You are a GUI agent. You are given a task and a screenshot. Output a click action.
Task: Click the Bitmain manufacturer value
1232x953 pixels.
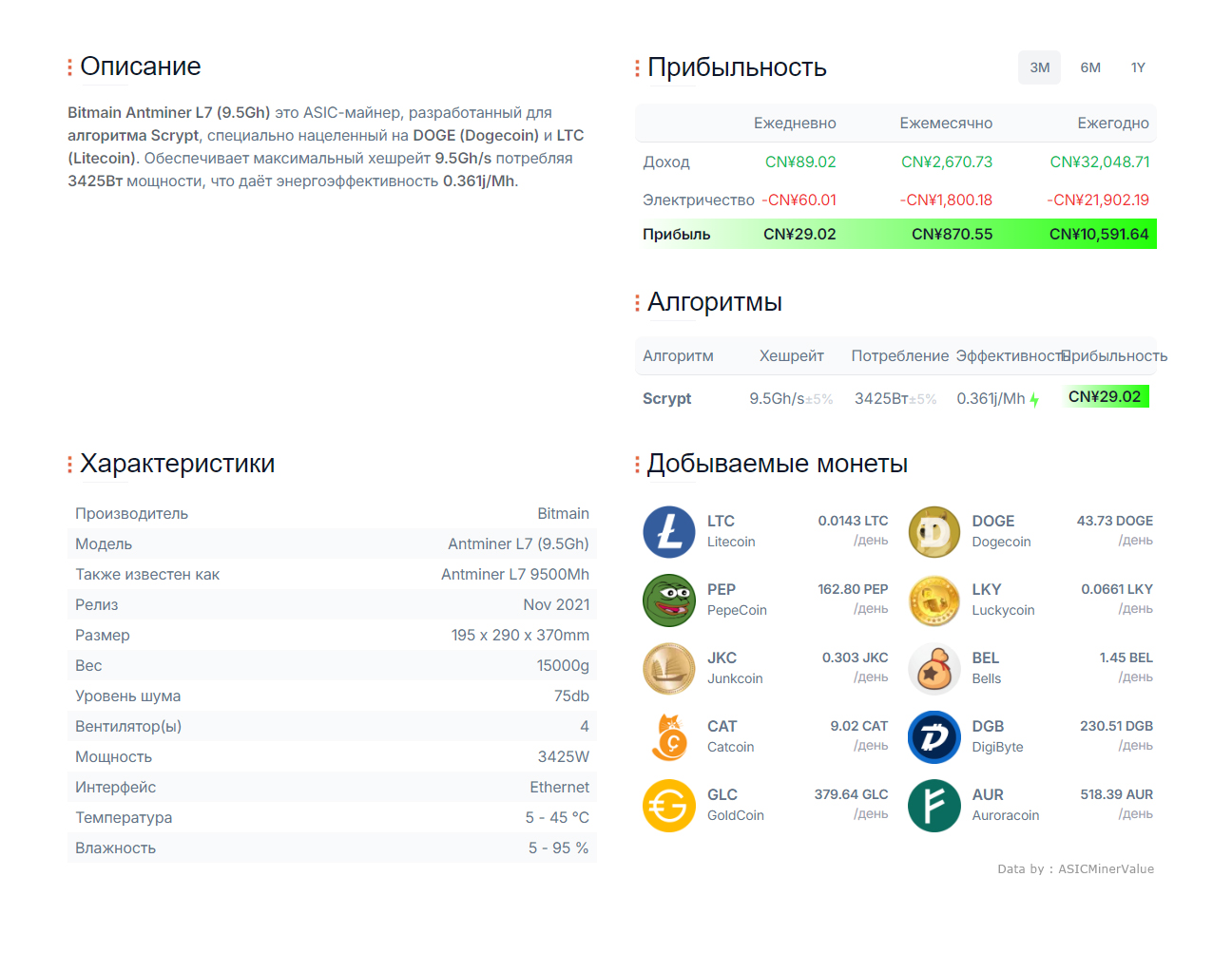coord(563,513)
